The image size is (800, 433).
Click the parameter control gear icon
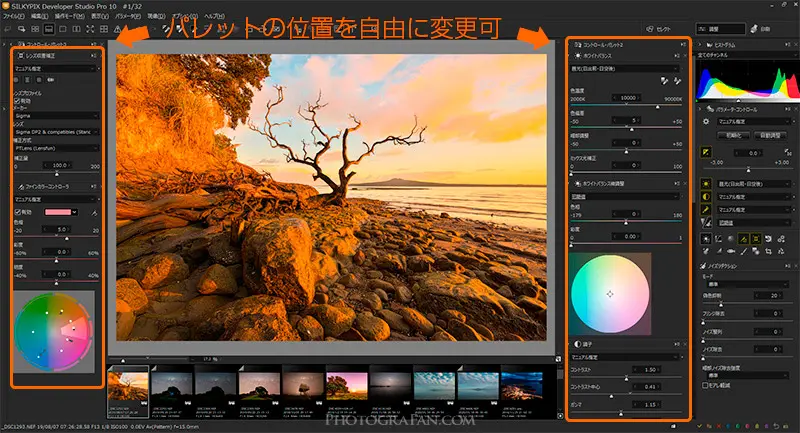pyautogui.click(x=706, y=121)
